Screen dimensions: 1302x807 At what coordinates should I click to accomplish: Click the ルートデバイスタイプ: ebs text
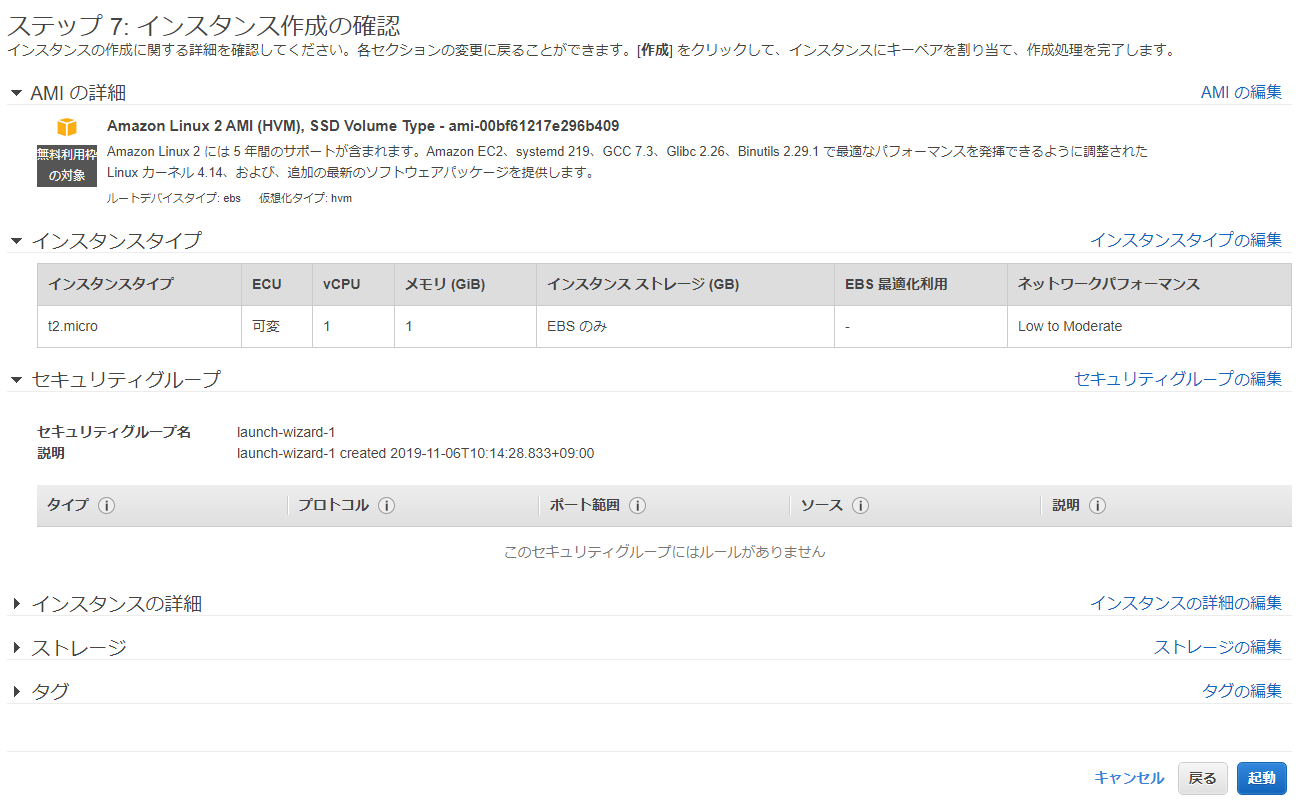(174, 198)
